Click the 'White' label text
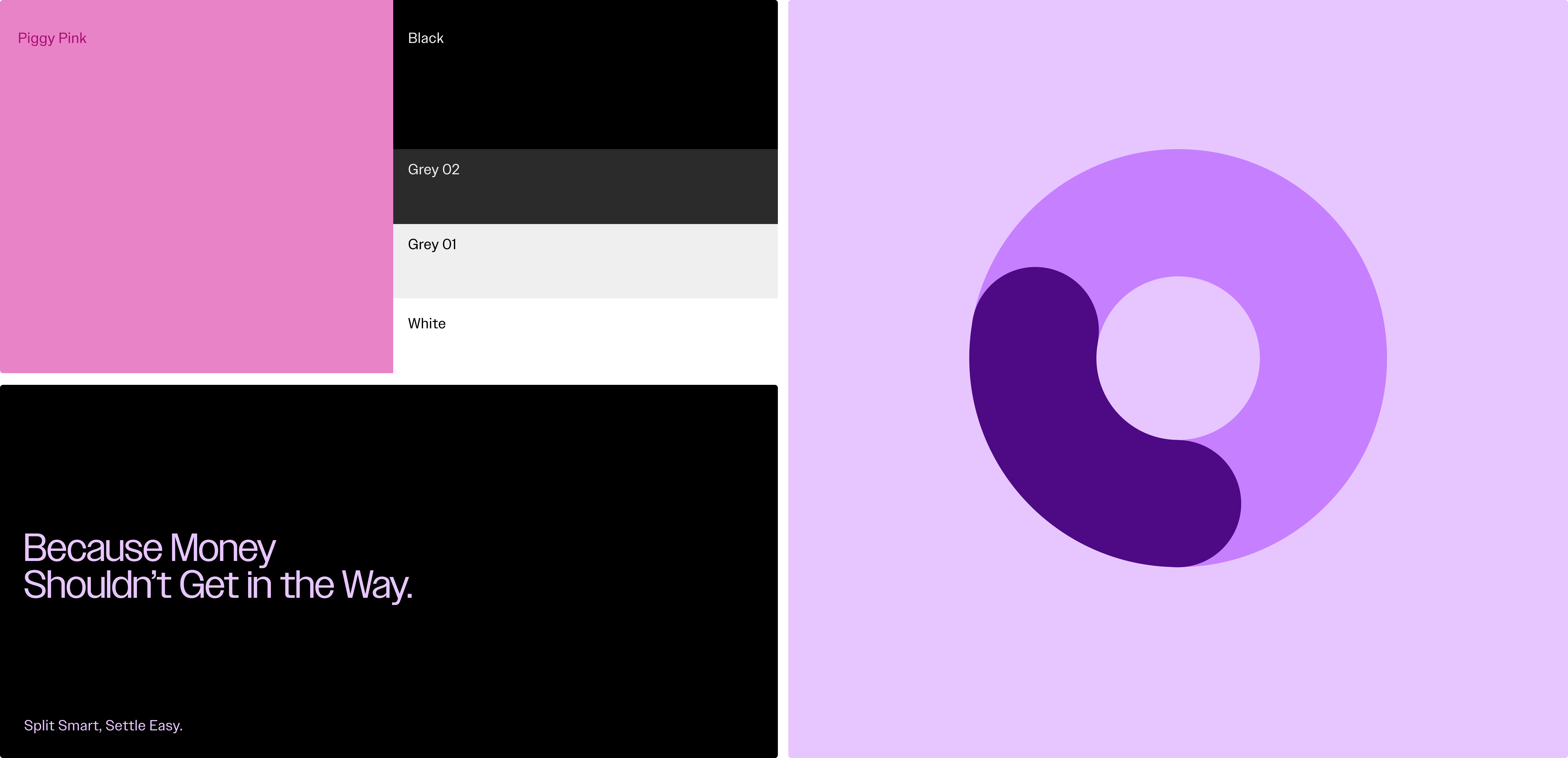1568x758 pixels. click(x=427, y=323)
